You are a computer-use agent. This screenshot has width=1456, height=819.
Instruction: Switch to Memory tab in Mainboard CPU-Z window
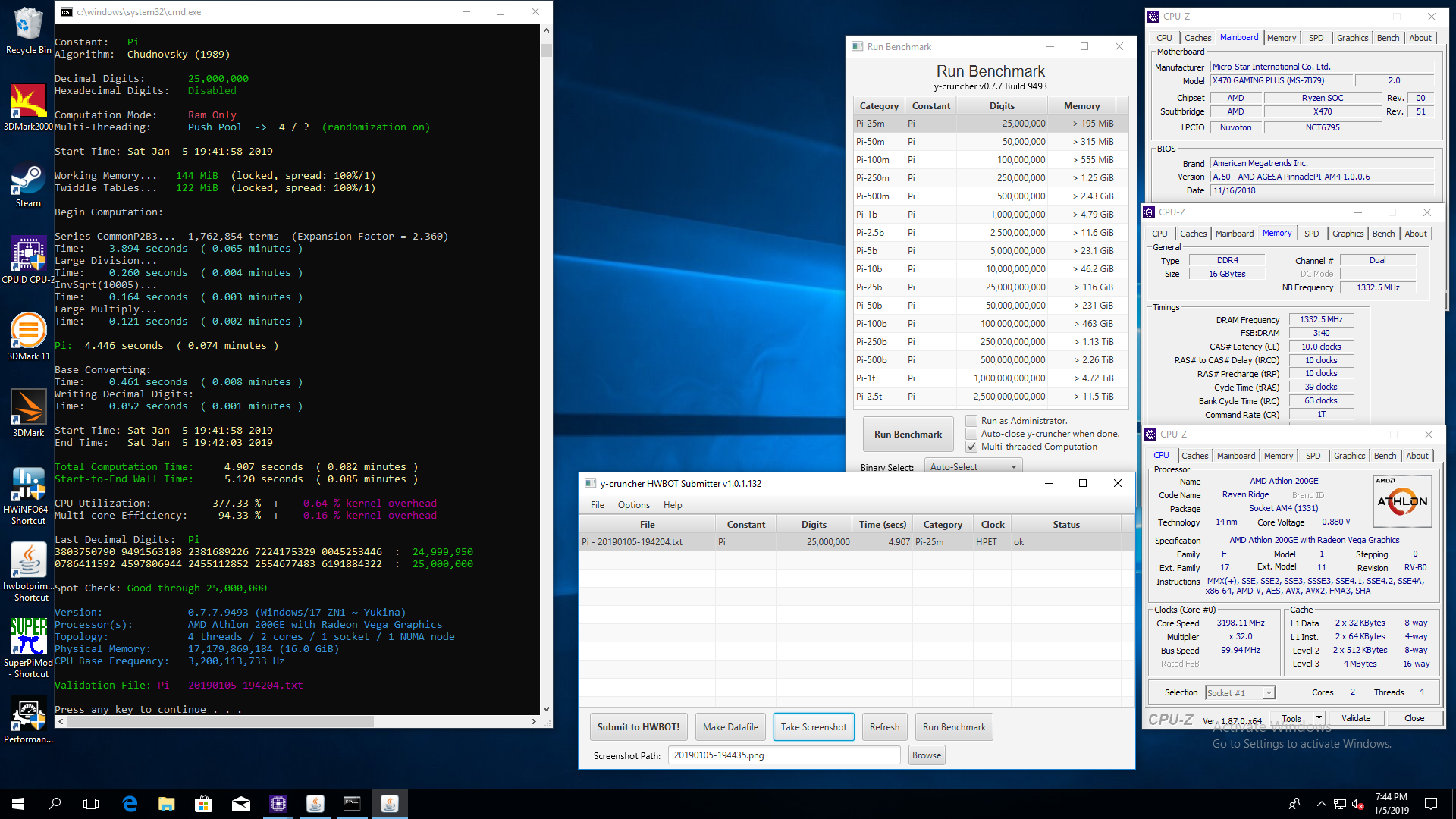[x=1281, y=38]
